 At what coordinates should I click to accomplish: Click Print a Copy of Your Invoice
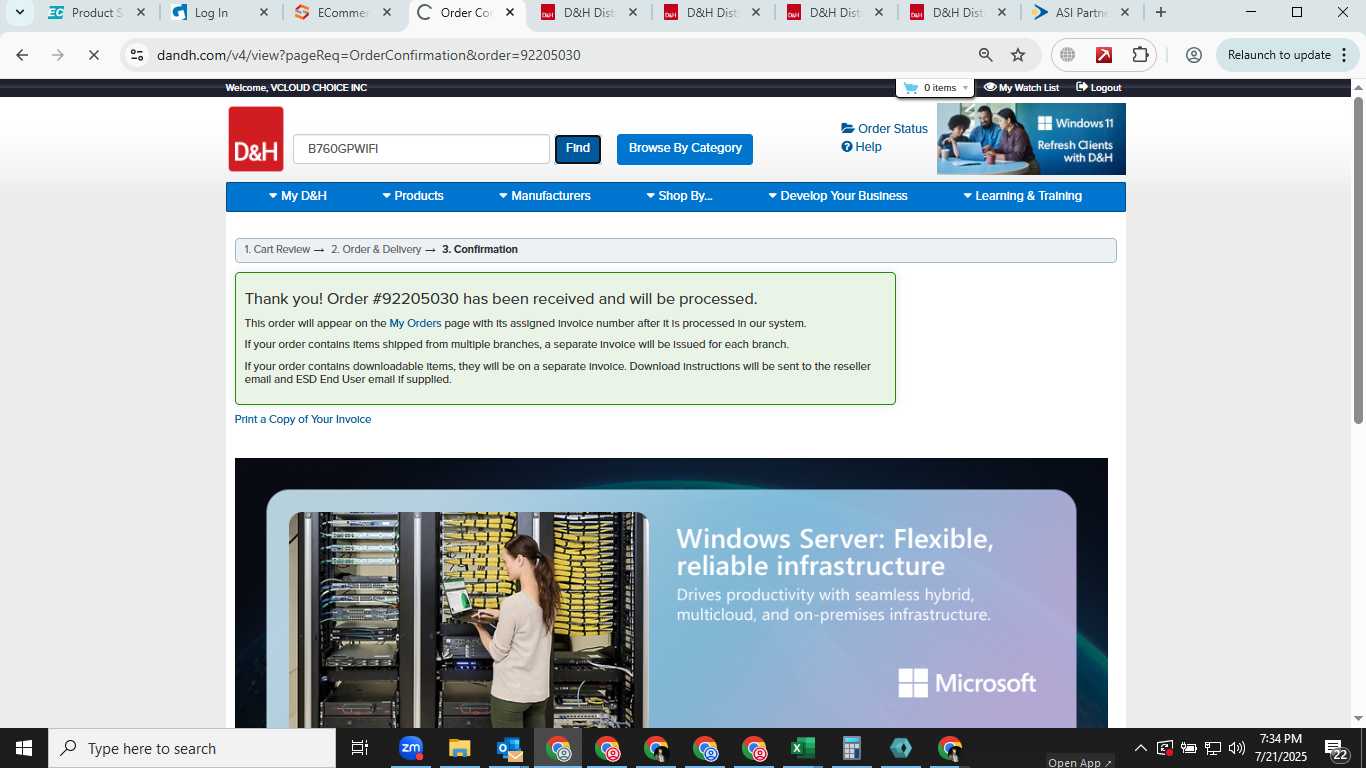(303, 420)
